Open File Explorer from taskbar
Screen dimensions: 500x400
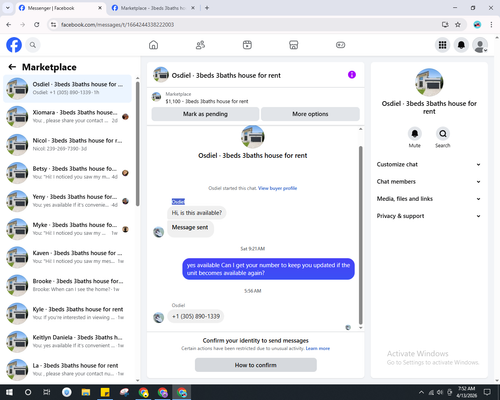[x=86, y=392]
